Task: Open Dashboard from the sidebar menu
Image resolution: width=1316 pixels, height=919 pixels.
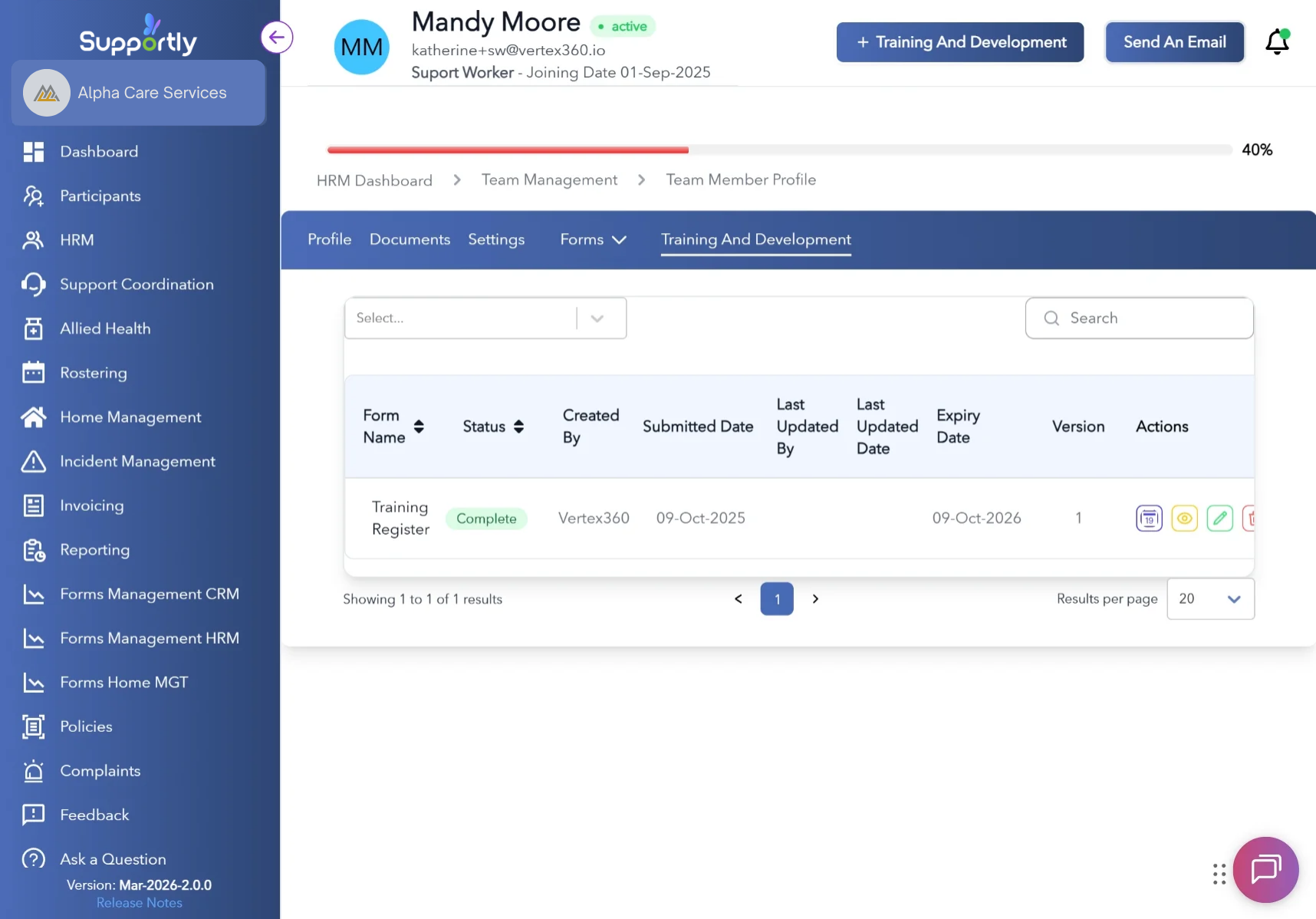Action: click(100, 152)
